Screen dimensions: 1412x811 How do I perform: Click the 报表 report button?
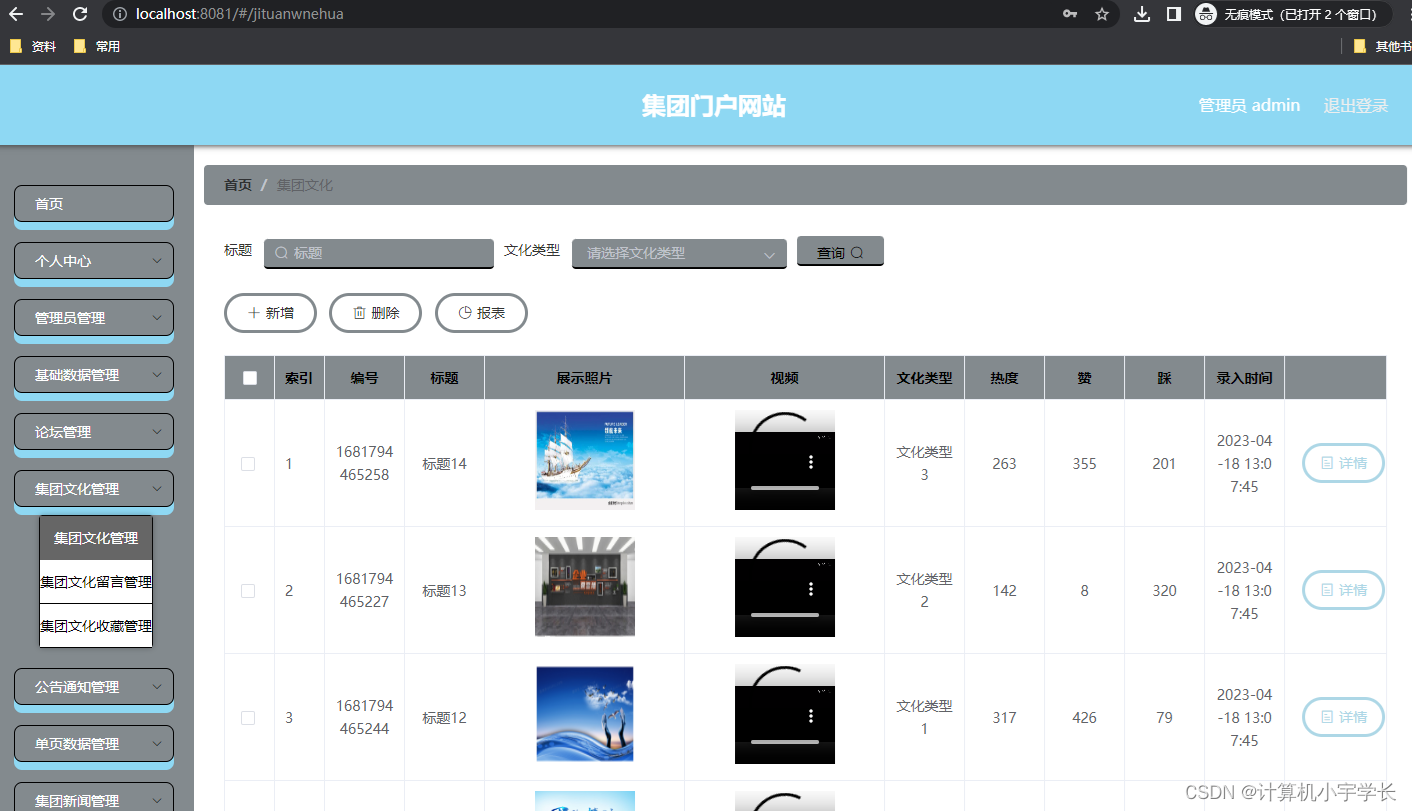(481, 313)
